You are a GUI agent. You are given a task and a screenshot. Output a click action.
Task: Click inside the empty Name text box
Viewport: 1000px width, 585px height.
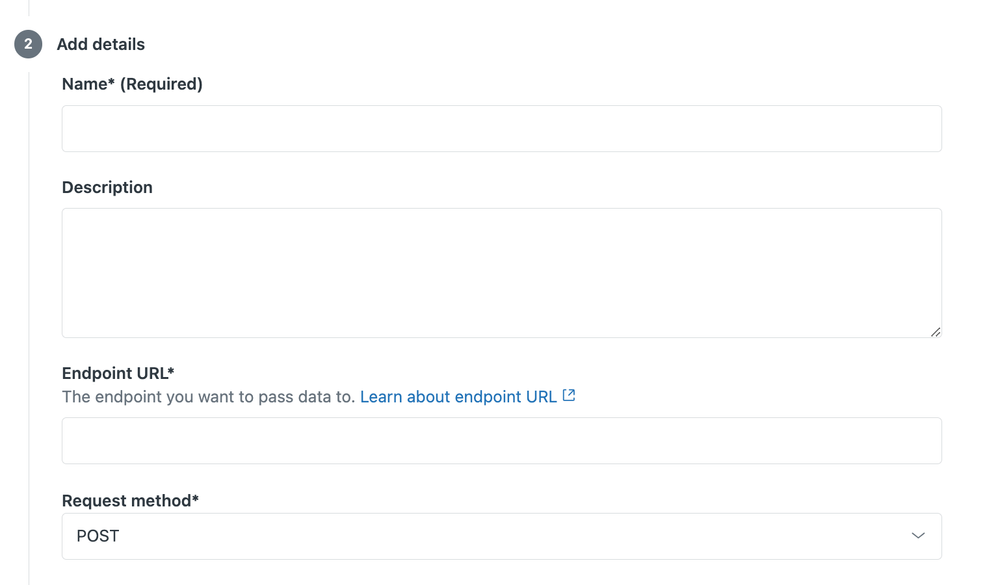[x=500, y=128]
